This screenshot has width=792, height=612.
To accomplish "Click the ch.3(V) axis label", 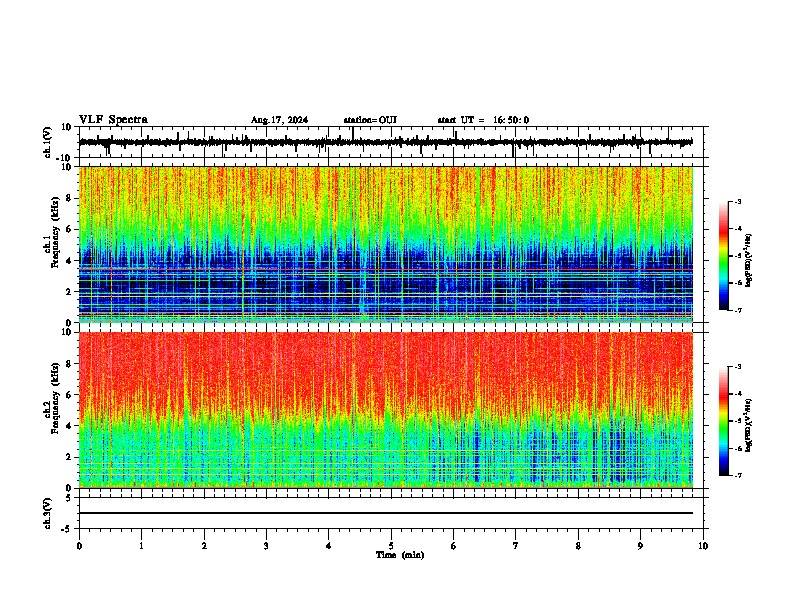I will pyautogui.click(x=48, y=513).
